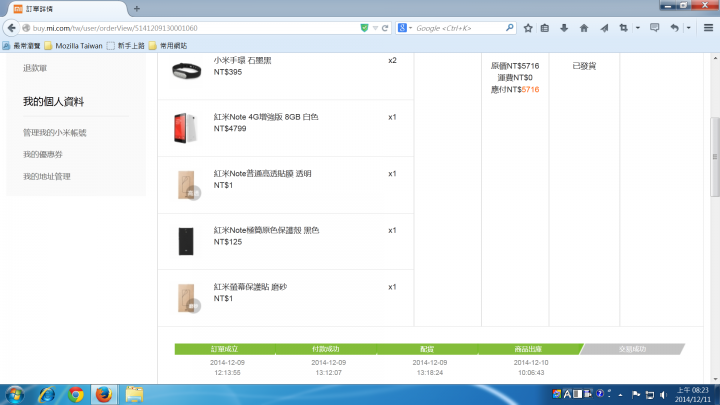The height and width of the screenshot is (405, 720).
Task: Open Google search engine selector dropdown
Action: pyautogui.click(x=404, y=28)
